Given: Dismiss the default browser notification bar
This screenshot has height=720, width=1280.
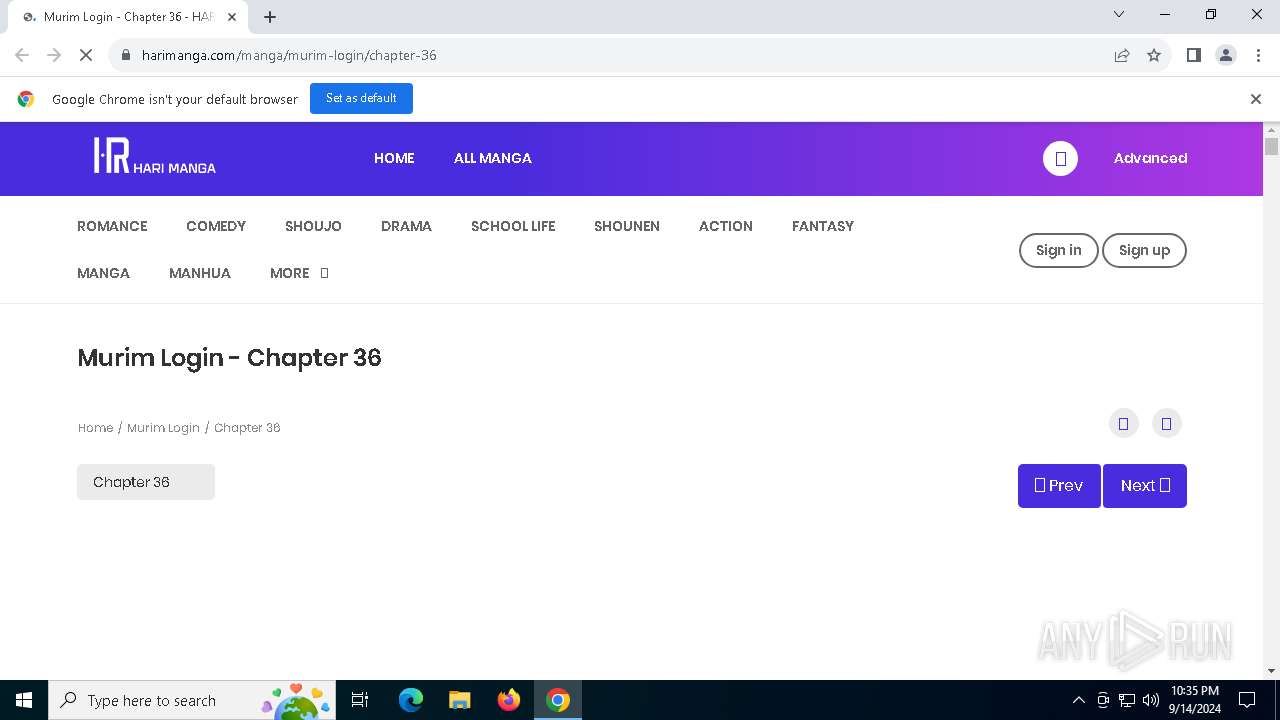Looking at the screenshot, I should click(x=1256, y=99).
